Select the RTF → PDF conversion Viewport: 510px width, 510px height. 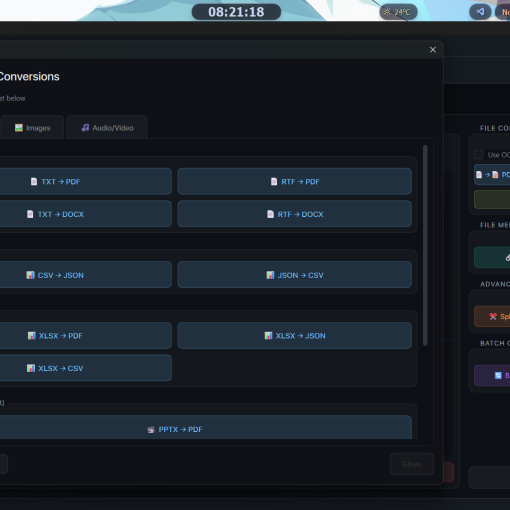coord(295,181)
